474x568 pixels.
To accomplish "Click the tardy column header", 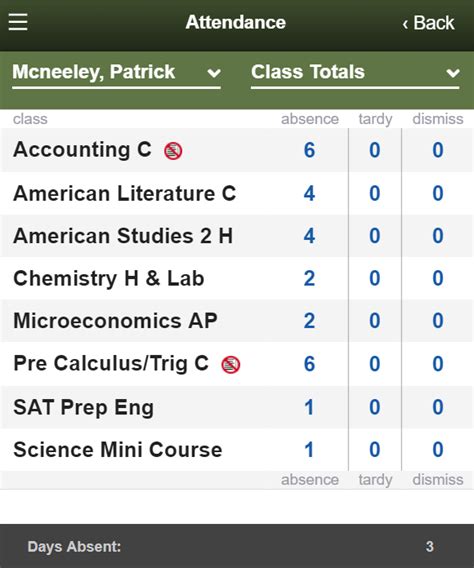I will coord(376,119).
